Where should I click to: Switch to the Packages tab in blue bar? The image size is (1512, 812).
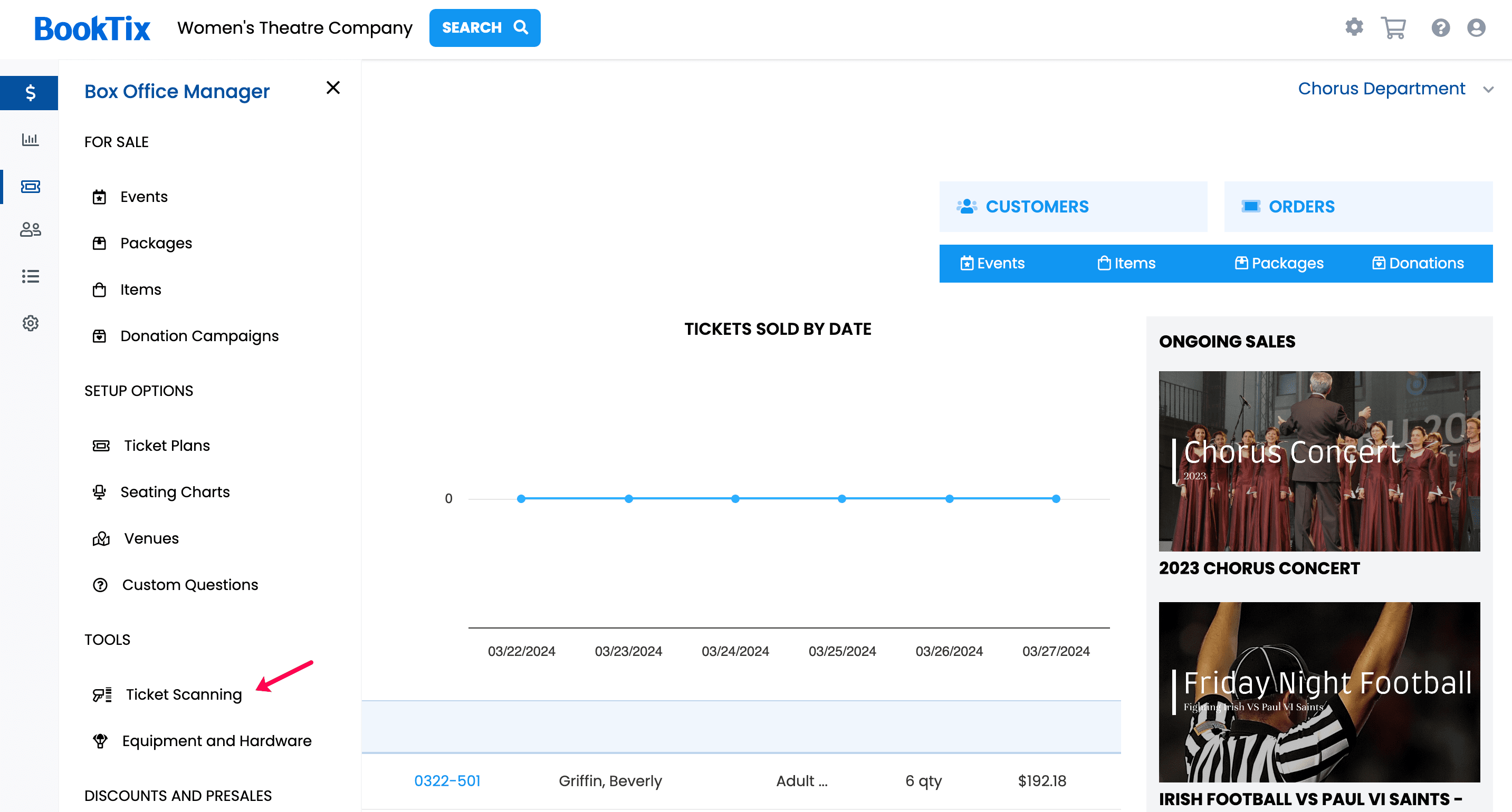pyautogui.click(x=1279, y=264)
